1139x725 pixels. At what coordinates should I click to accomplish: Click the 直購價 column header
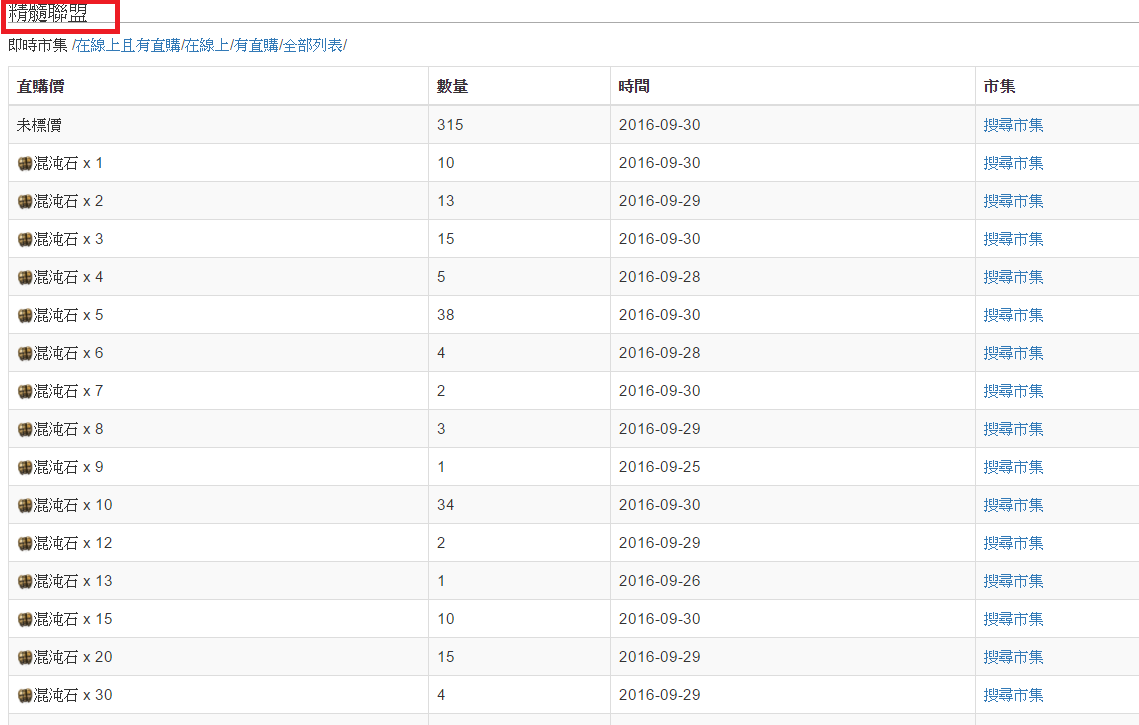[x=41, y=87]
